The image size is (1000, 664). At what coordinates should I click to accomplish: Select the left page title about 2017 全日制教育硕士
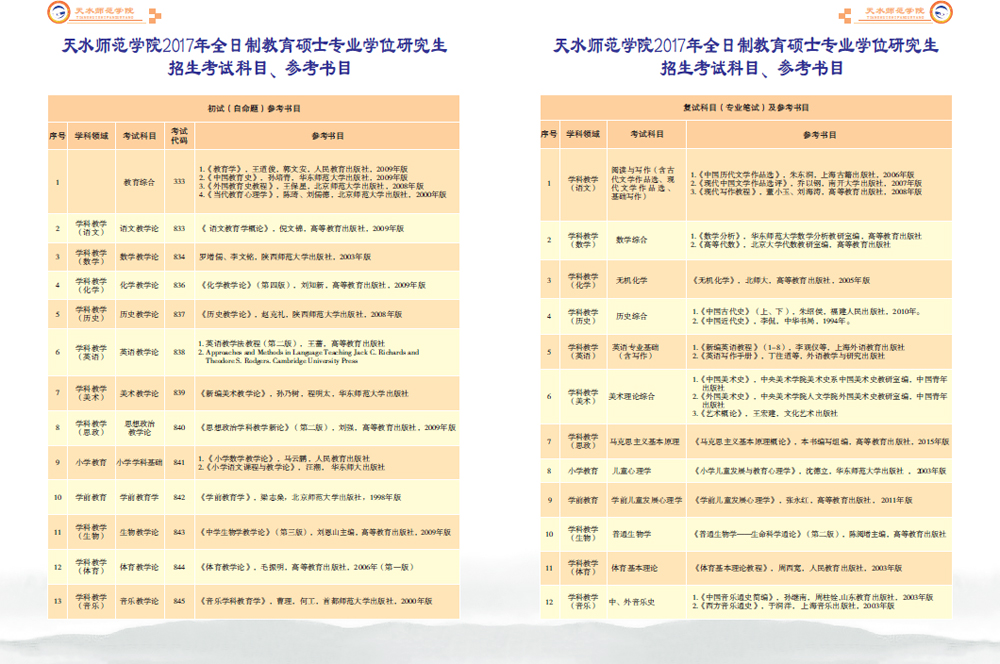[254, 45]
